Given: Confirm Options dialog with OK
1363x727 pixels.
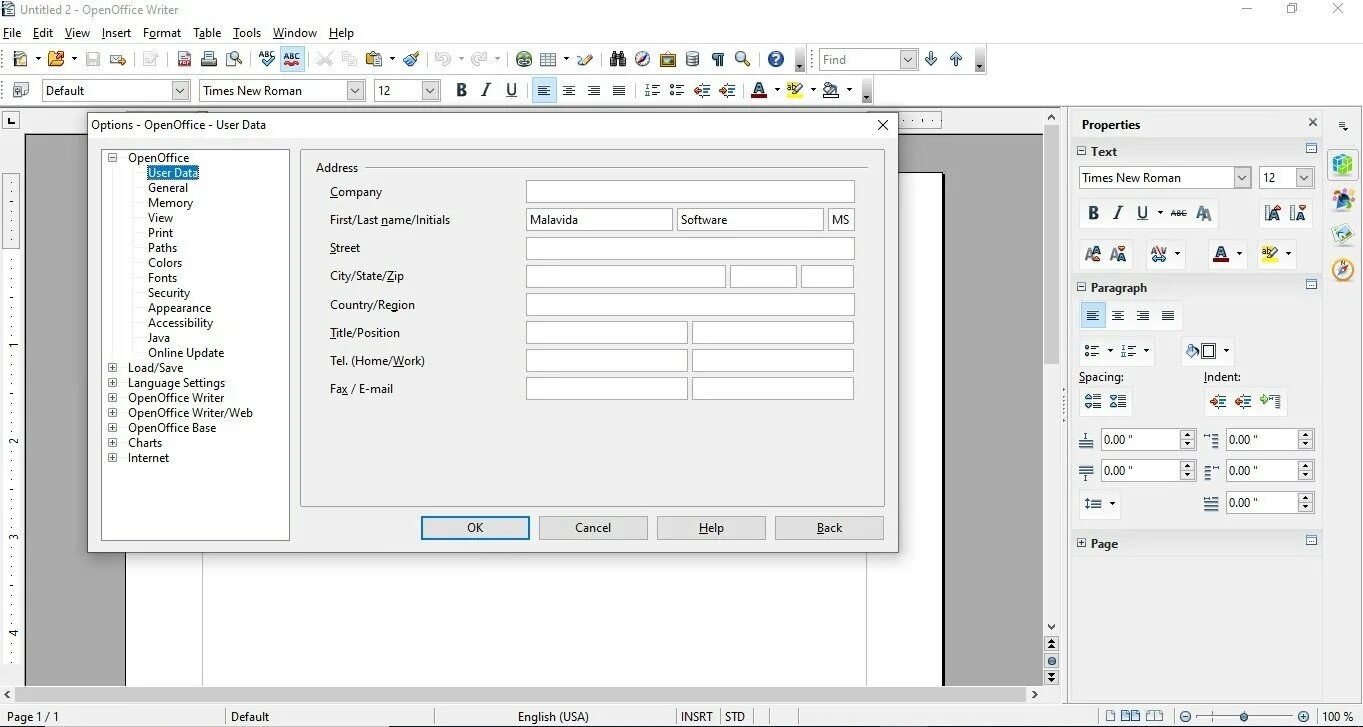Looking at the screenshot, I should [x=475, y=528].
